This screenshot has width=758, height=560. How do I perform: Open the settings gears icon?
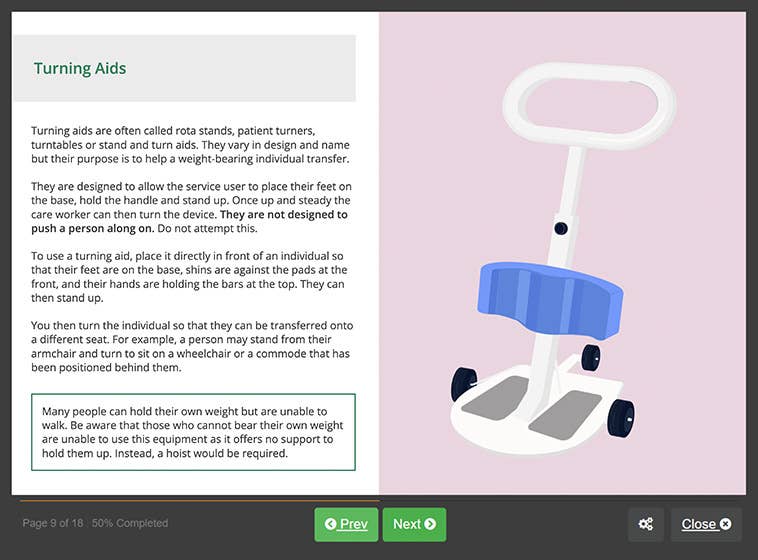tap(645, 524)
